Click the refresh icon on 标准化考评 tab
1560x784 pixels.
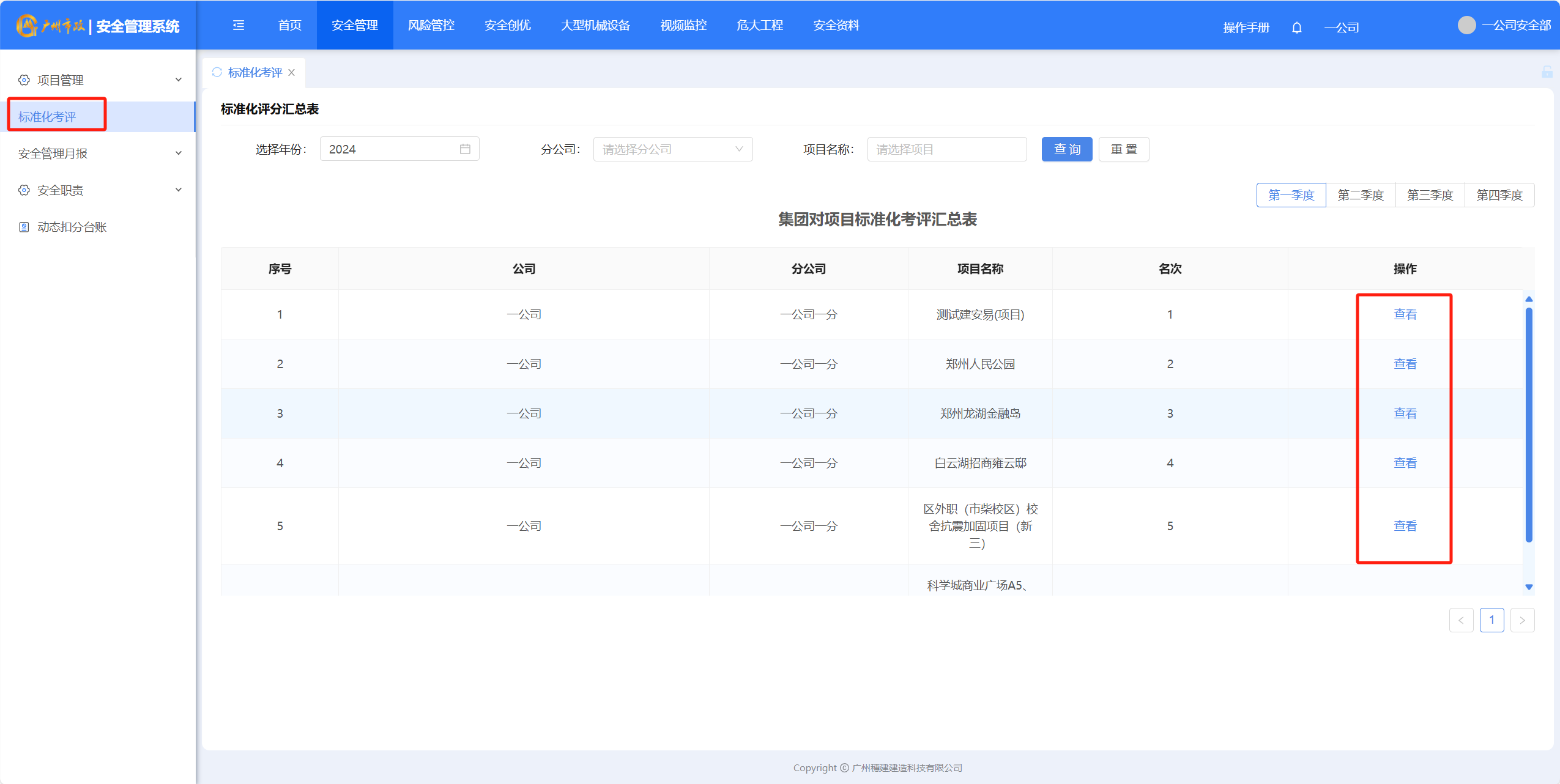point(217,72)
